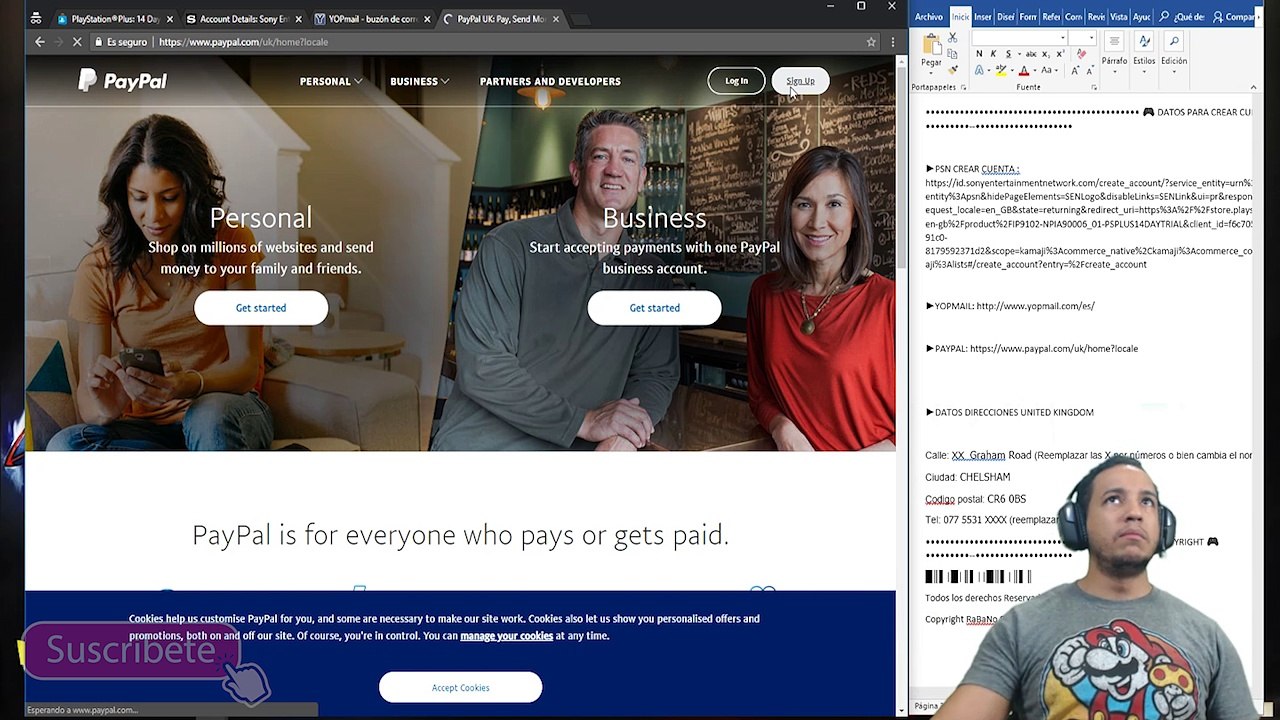Accept cookies on PayPal
The image size is (1280, 720).
pos(460,688)
